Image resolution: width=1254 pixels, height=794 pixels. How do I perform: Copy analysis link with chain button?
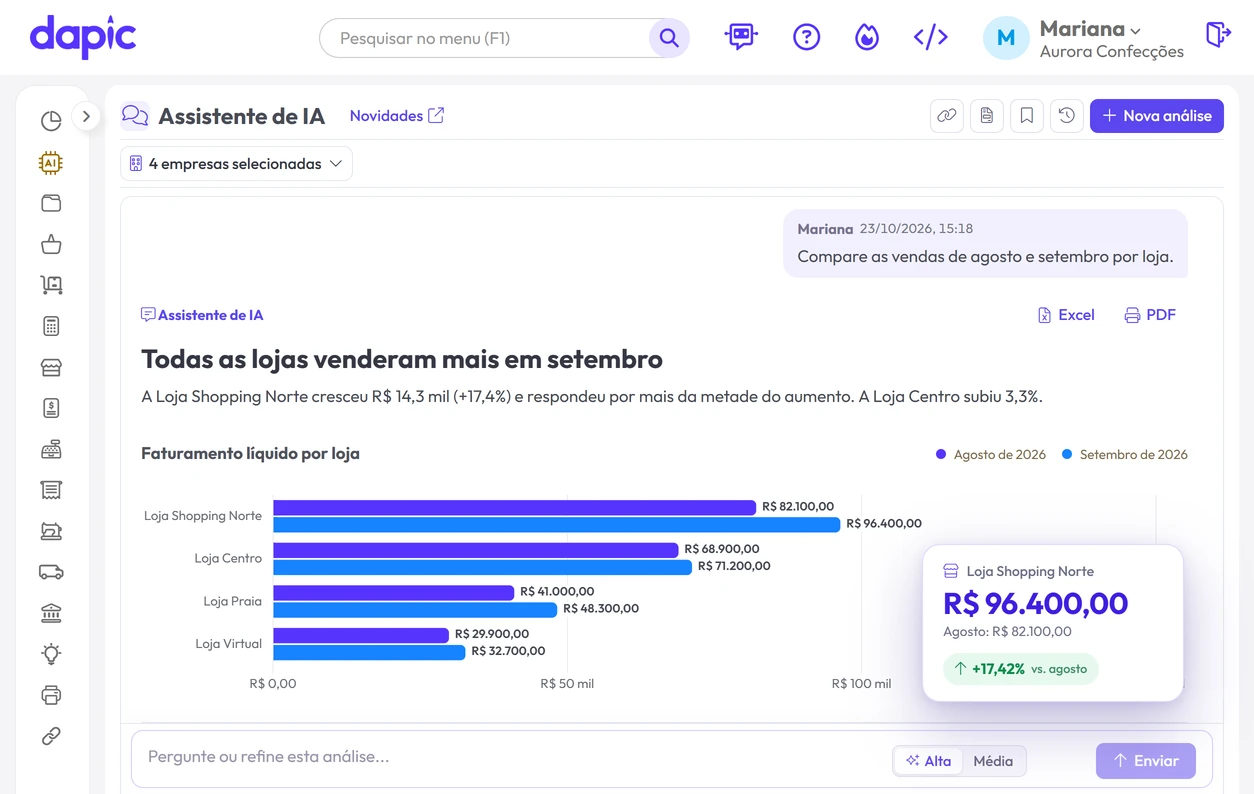947,116
